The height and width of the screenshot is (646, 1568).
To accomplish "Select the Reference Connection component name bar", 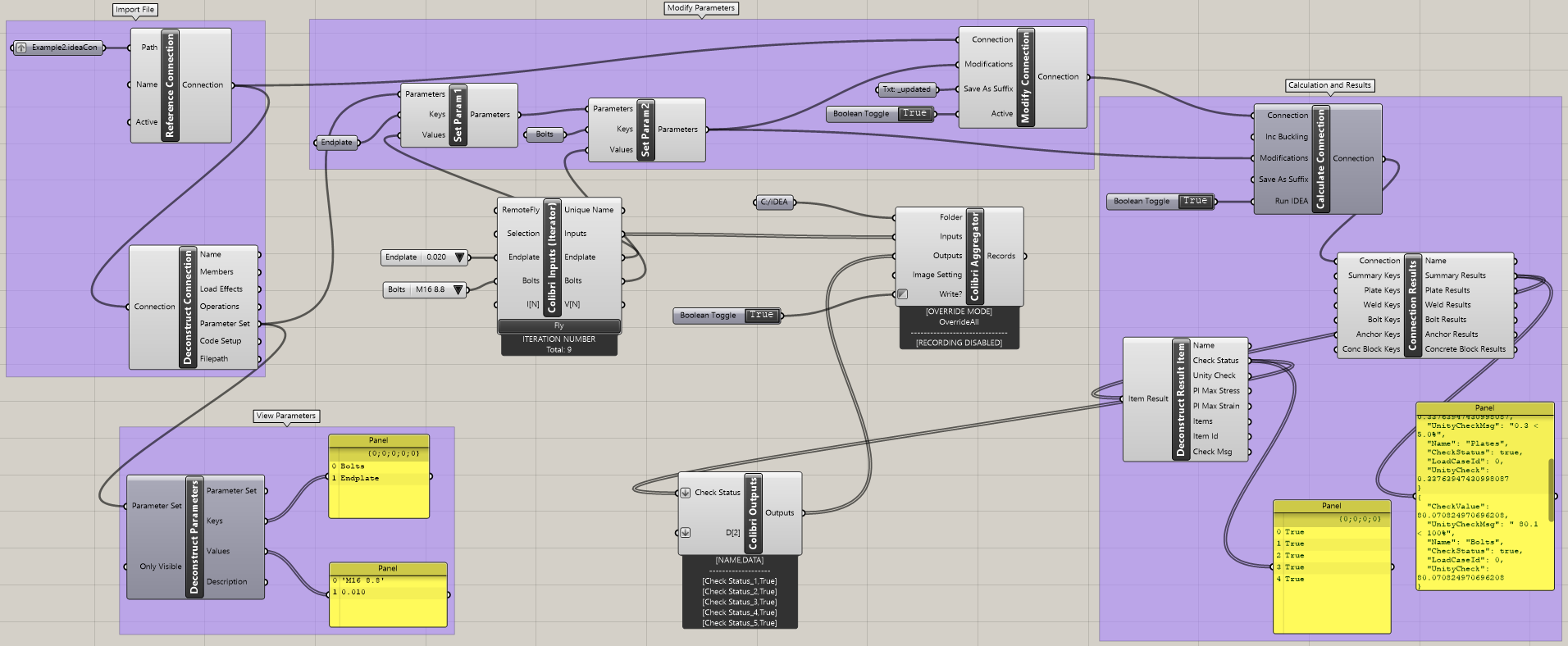I will point(170,85).
